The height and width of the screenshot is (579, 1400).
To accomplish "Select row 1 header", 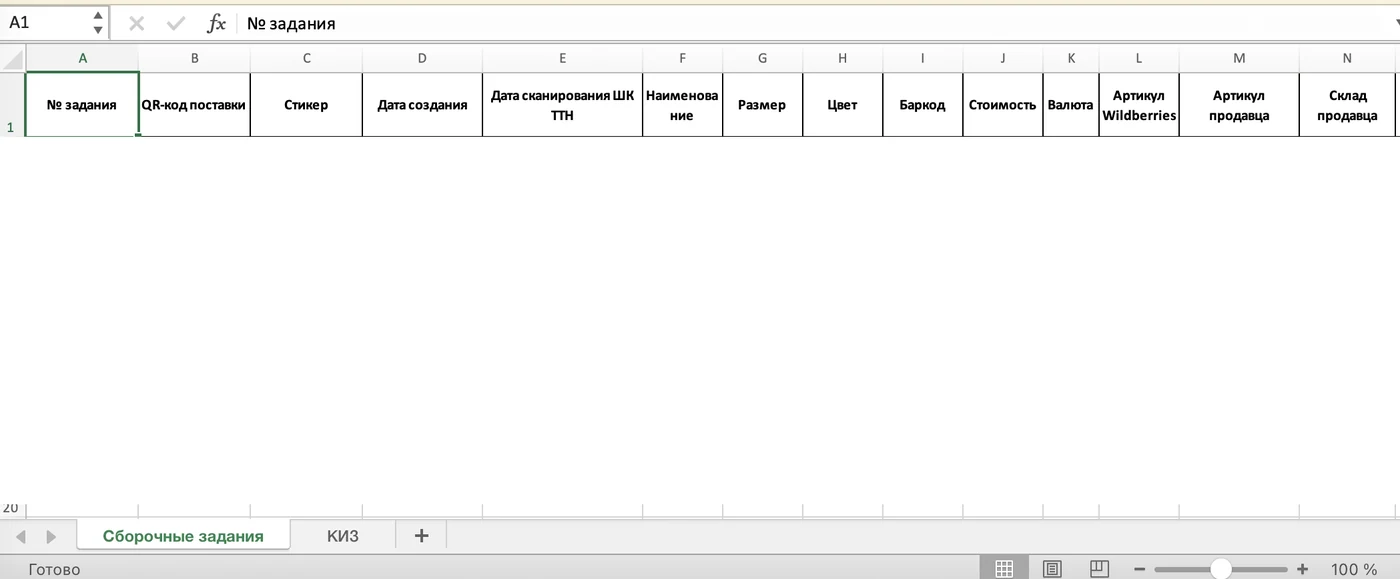I will [12, 104].
